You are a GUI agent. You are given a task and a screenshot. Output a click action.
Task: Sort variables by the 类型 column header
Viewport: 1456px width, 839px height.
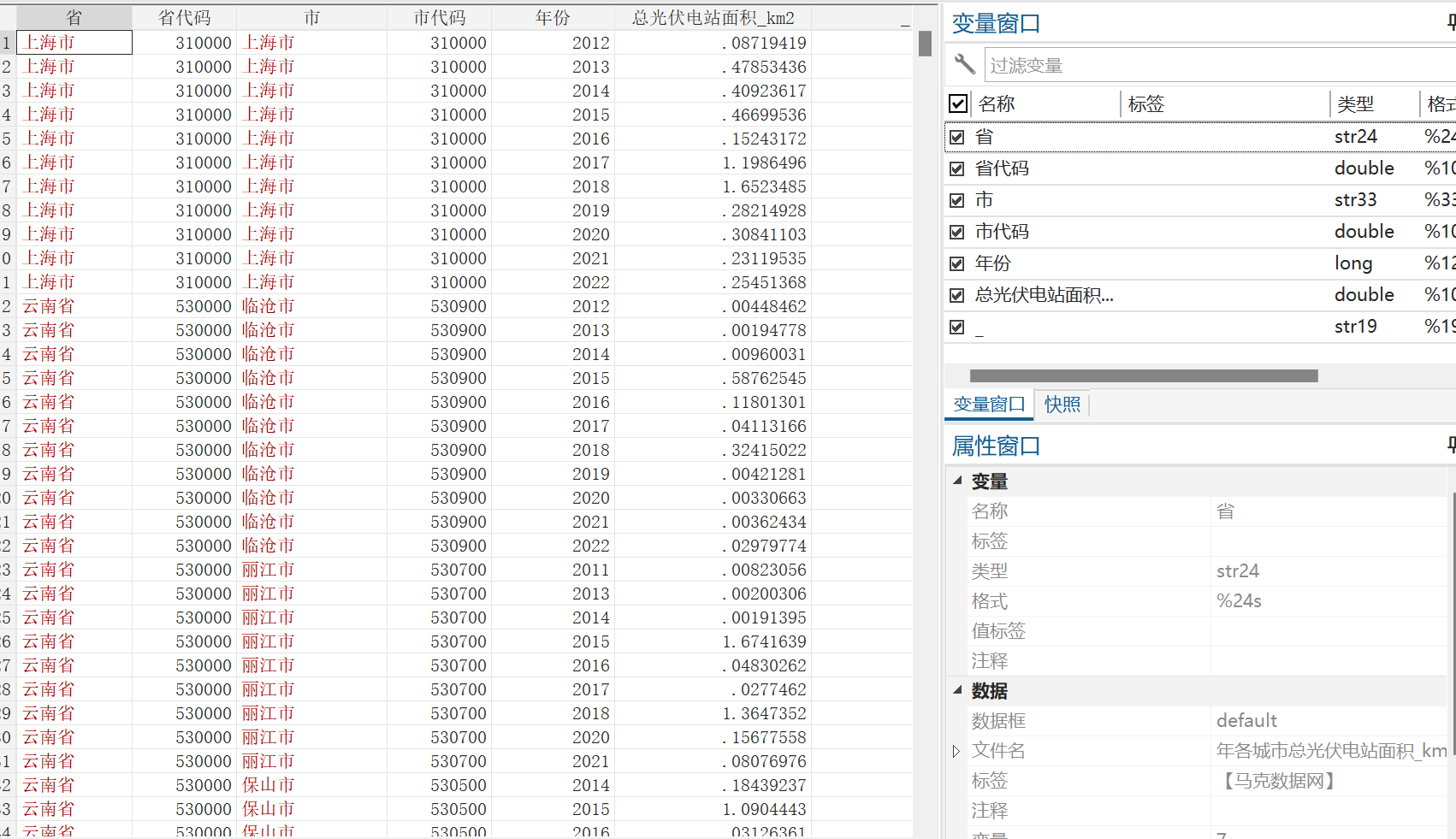[x=1355, y=103]
